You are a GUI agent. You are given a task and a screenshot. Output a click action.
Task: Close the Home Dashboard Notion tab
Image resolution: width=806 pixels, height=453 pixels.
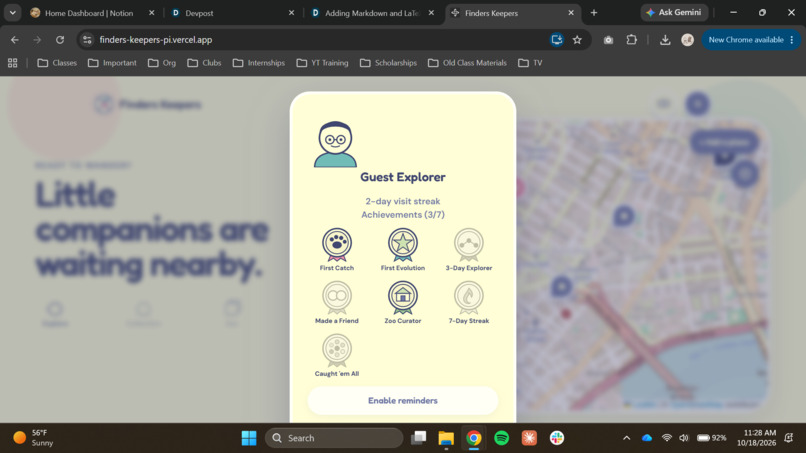[152, 13]
